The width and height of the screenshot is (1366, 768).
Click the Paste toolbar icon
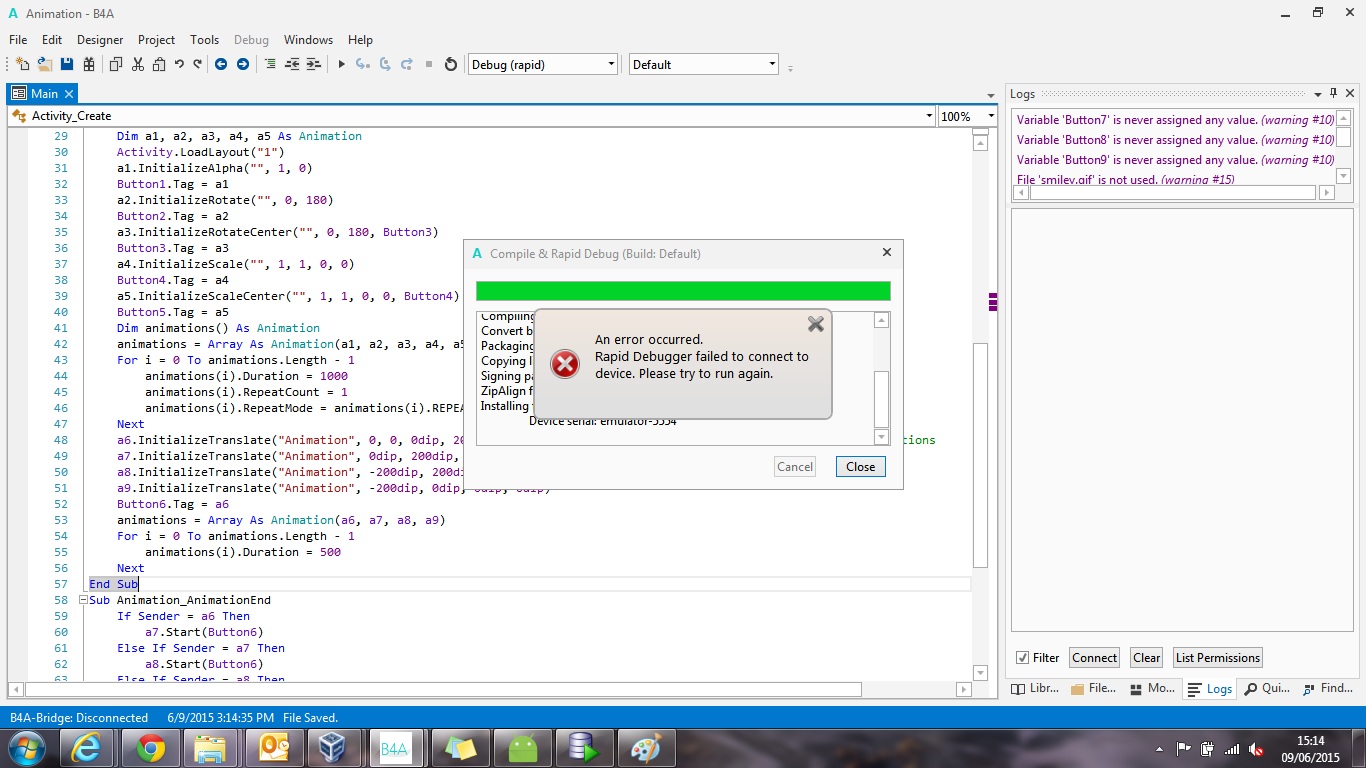[159, 64]
